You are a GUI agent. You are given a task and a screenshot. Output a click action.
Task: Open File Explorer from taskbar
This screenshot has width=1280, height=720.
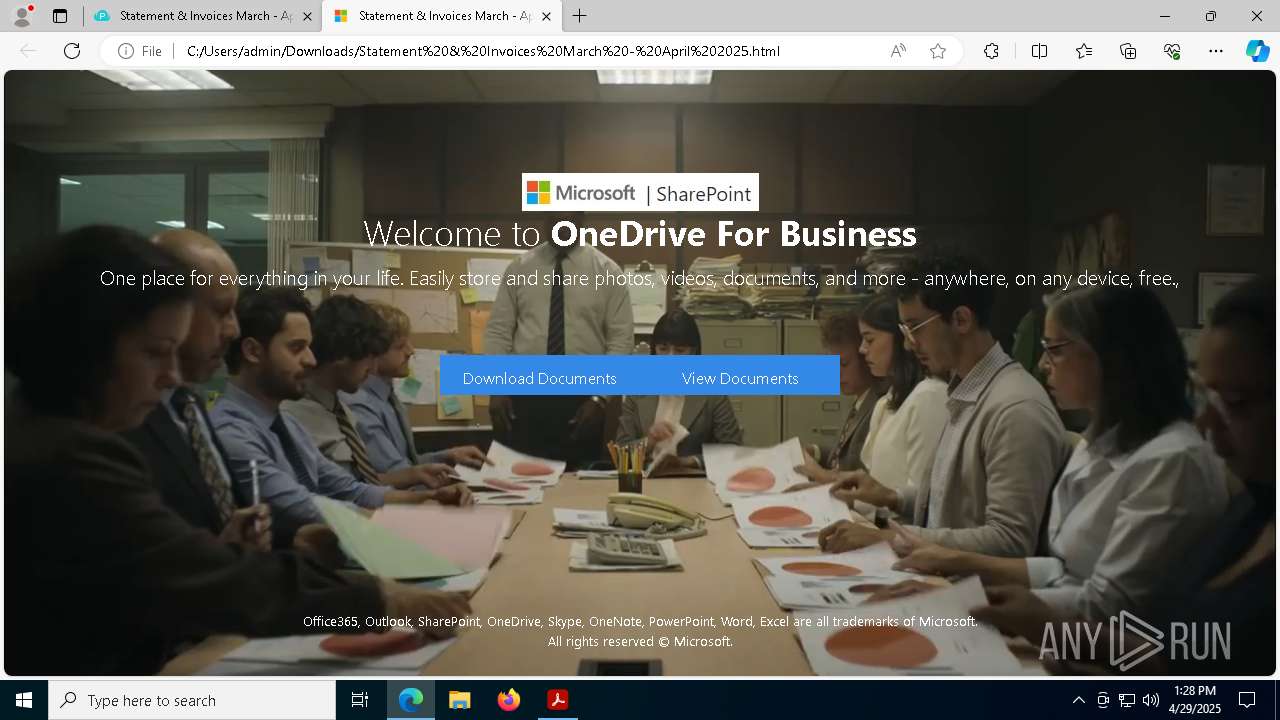pos(460,700)
